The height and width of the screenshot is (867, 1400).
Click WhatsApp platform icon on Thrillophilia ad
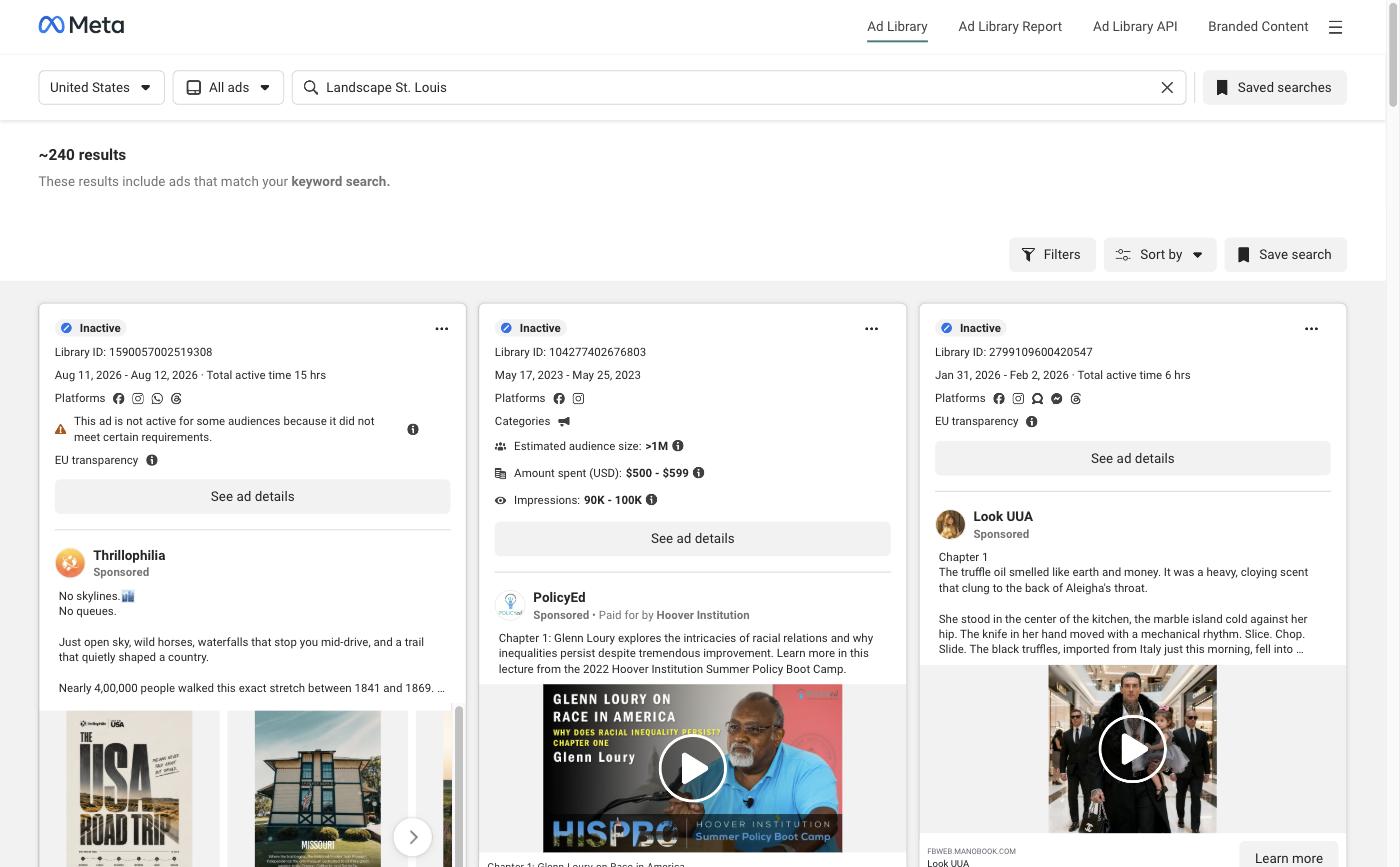pyautogui.click(x=157, y=399)
